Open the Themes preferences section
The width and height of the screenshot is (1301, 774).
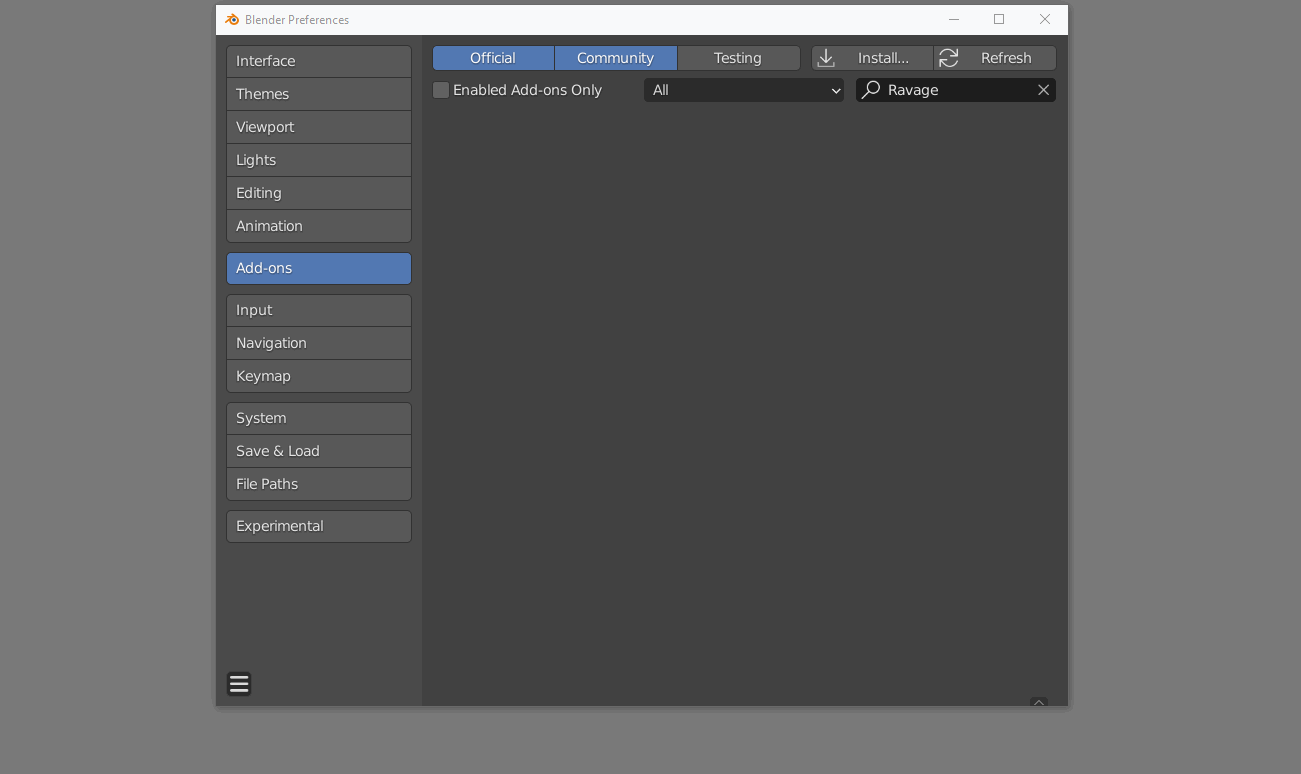pyautogui.click(x=319, y=94)
